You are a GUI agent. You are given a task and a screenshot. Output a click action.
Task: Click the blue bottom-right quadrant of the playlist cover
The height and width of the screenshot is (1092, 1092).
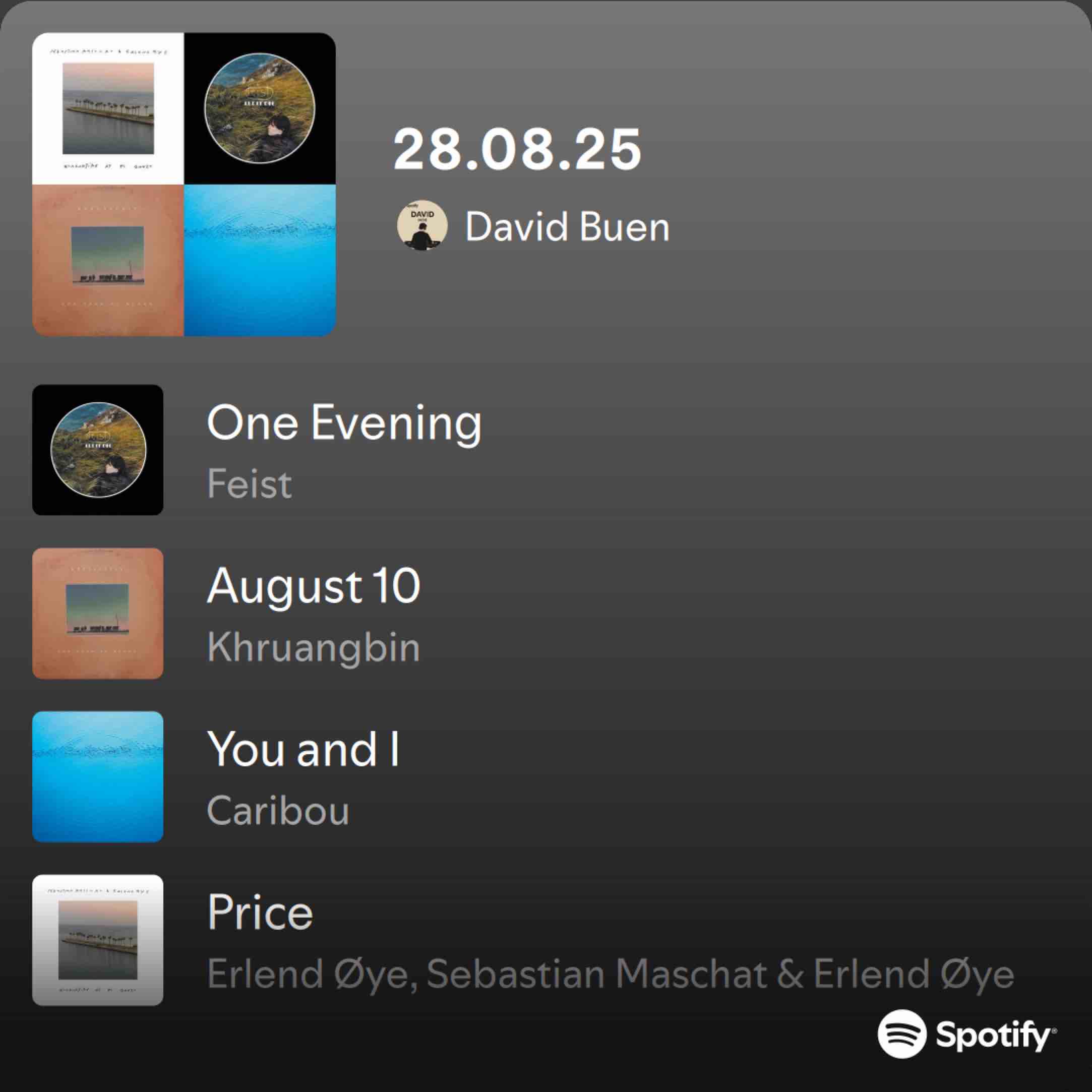click(260, 260)
